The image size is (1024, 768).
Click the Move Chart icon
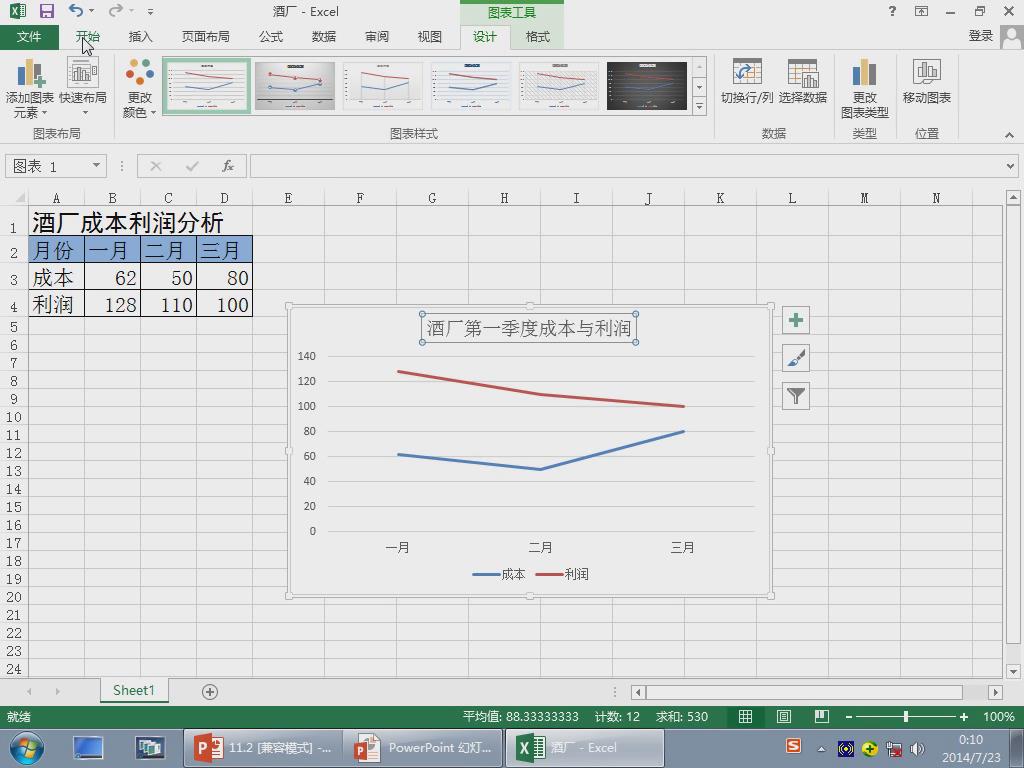tap(926, 82)
